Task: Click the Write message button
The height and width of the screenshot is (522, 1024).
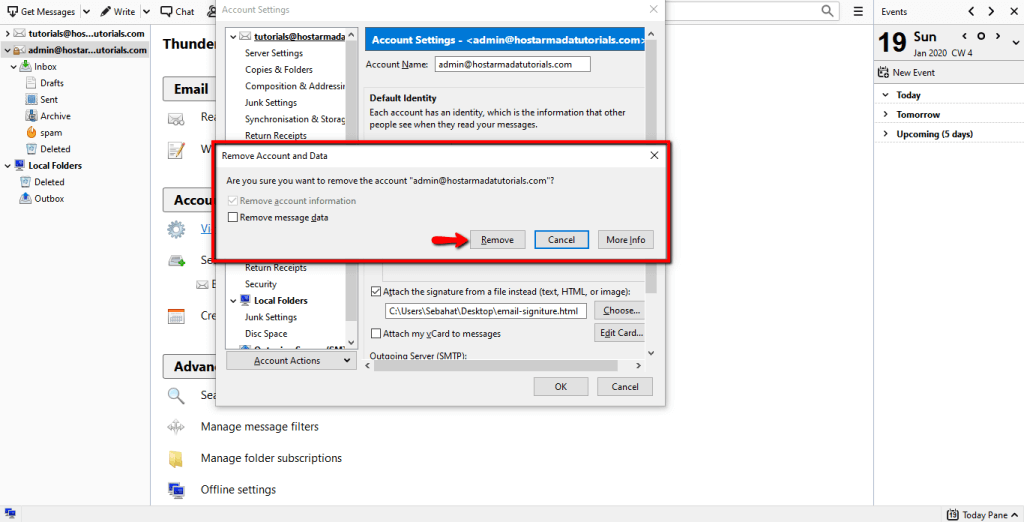Action: tap(118, 12)
